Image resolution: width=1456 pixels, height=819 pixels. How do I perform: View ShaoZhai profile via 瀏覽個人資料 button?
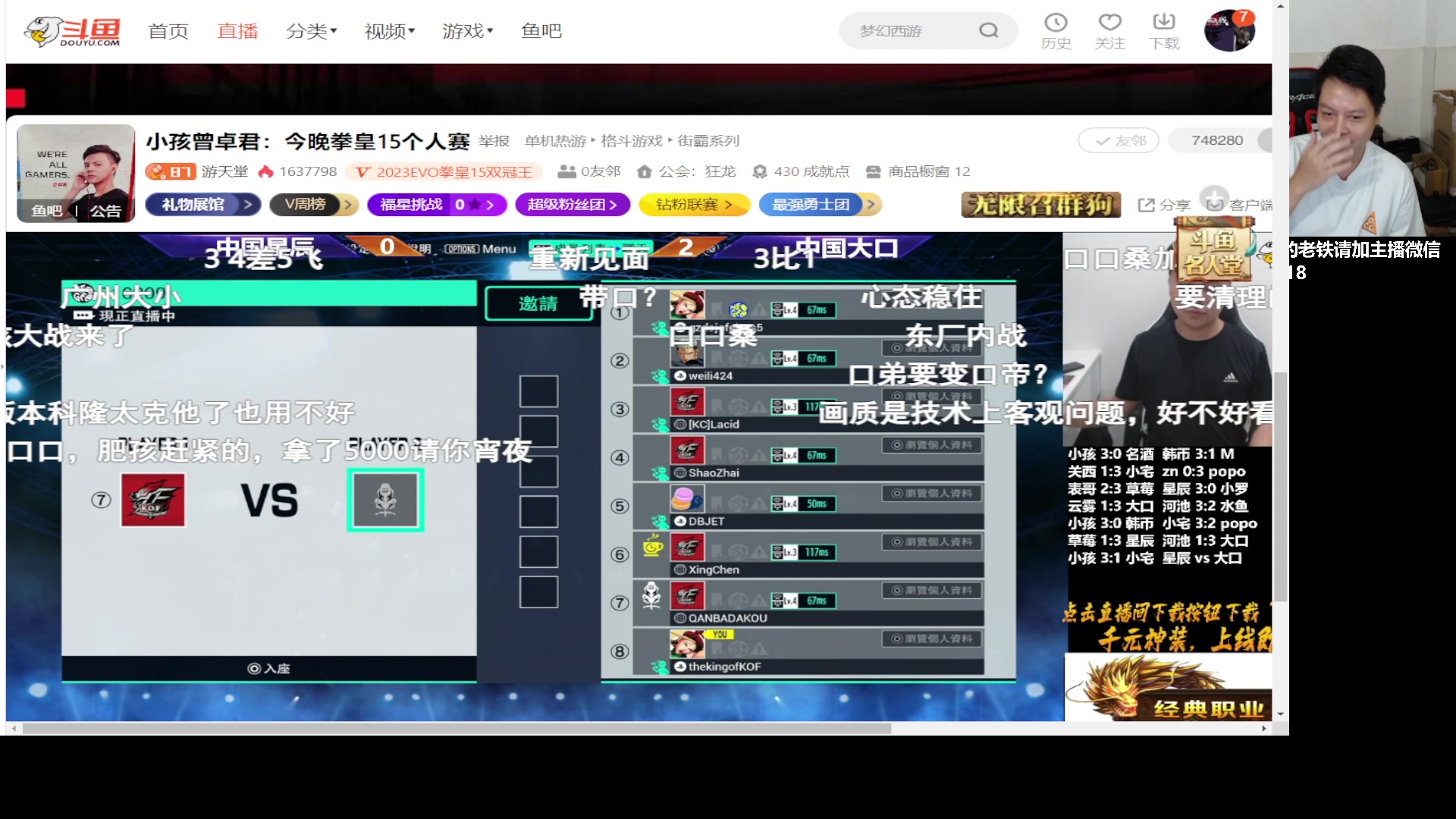(932, 445)
